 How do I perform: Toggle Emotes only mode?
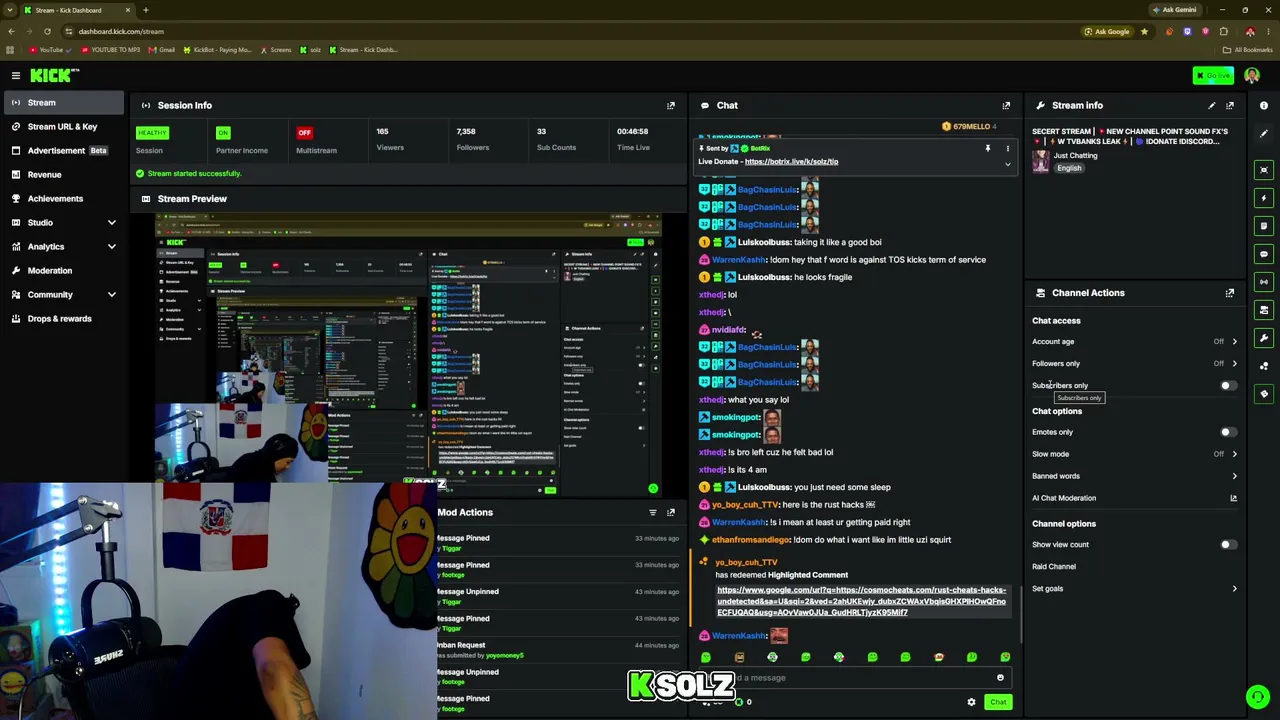click(x=1228, y=432)
